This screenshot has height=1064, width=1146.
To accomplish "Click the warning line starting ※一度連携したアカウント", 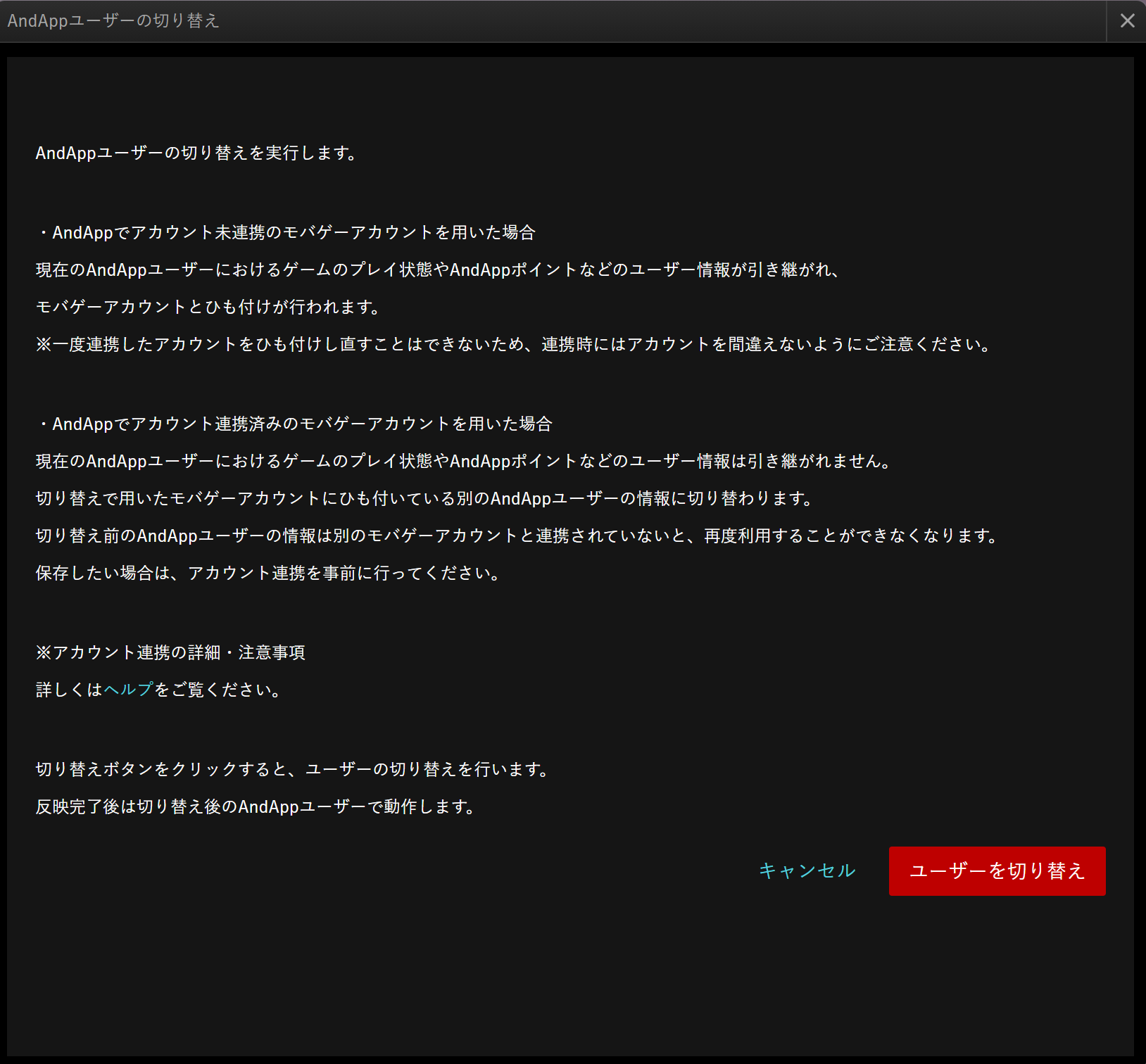I will tap(515, 344).
